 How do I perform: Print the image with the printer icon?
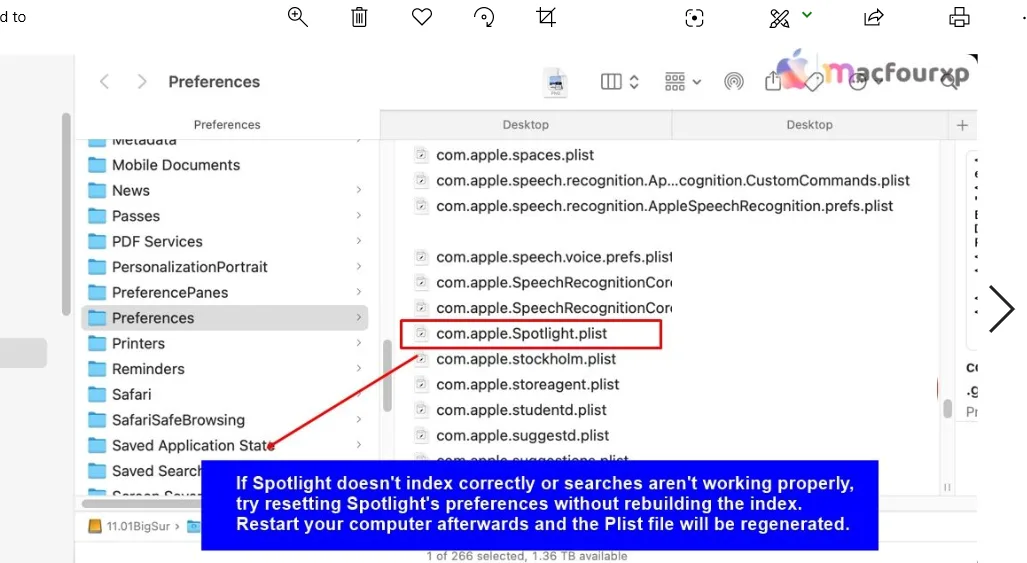point(960,17)
